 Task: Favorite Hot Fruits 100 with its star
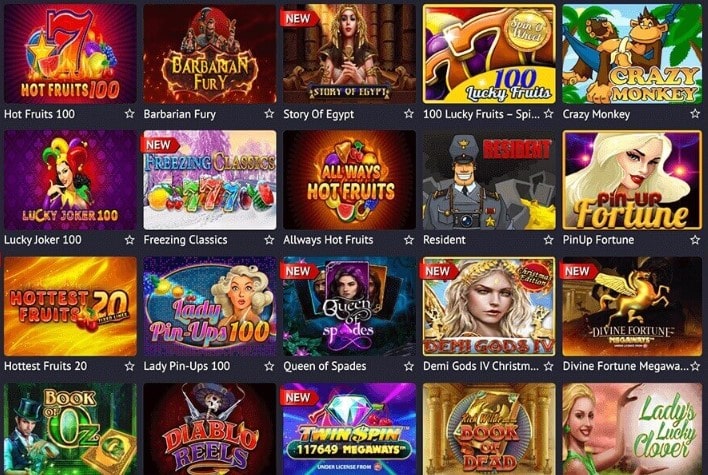(x=130, y=114)
